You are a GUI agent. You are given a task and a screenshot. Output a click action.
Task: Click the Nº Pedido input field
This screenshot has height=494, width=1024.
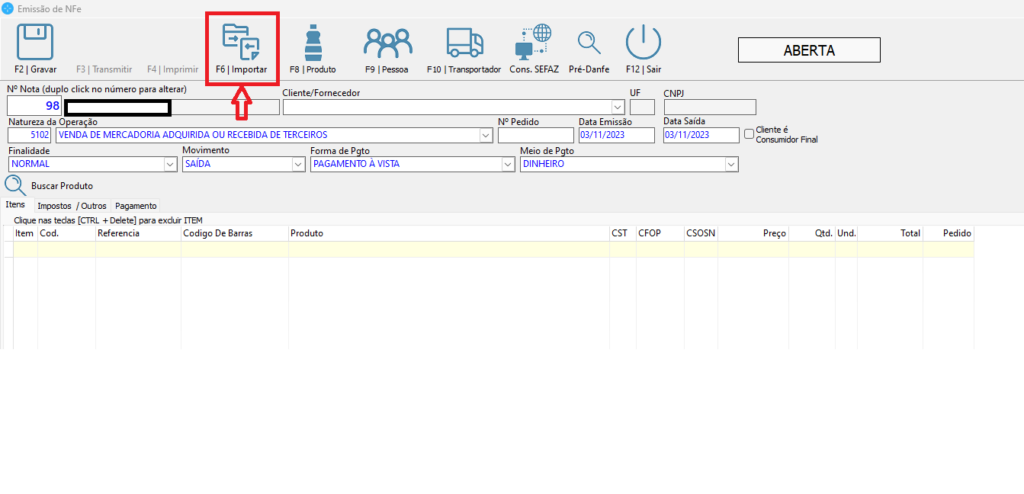(535, 135)
